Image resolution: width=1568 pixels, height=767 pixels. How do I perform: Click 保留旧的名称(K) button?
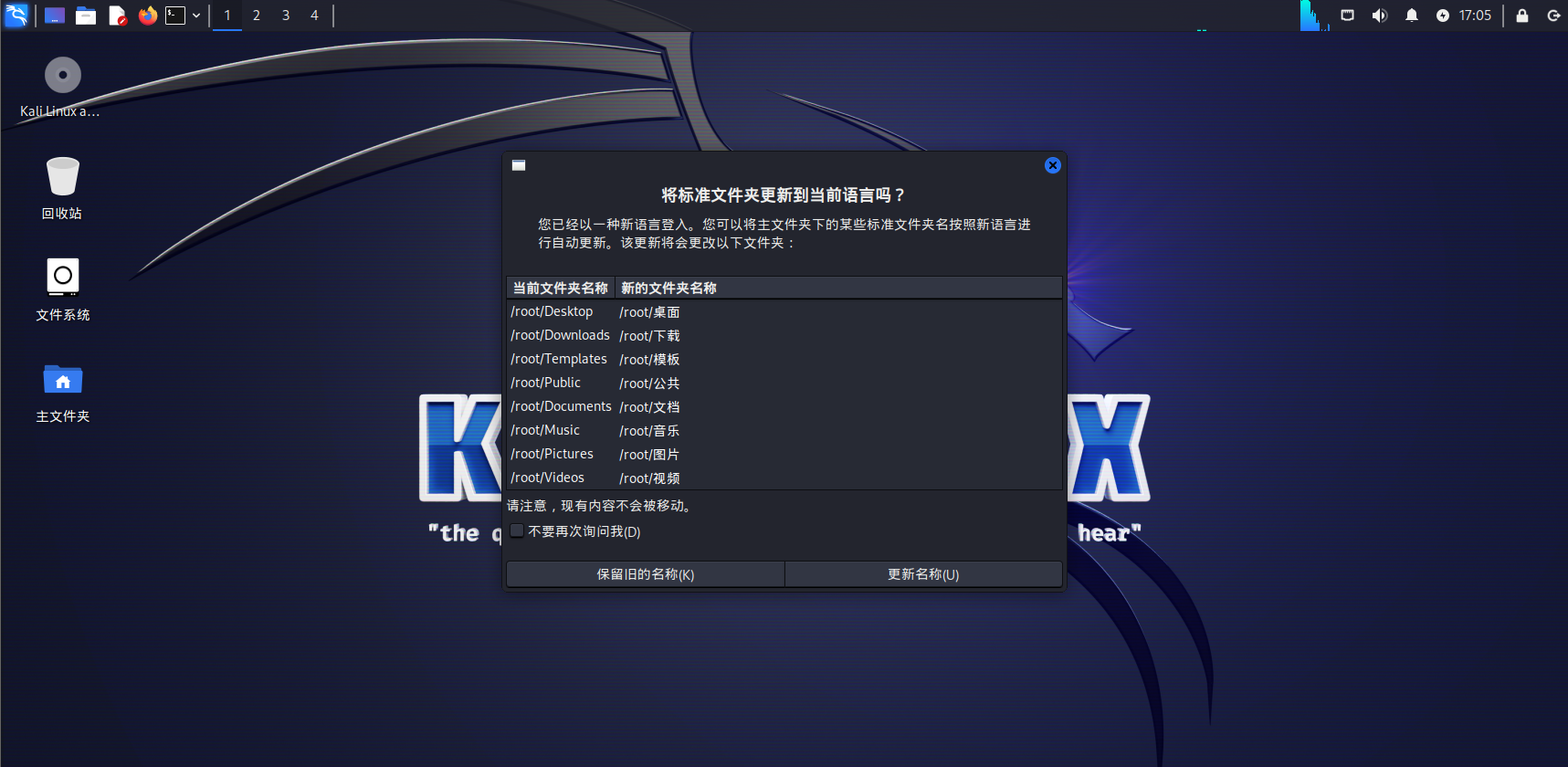pos(646,574)
